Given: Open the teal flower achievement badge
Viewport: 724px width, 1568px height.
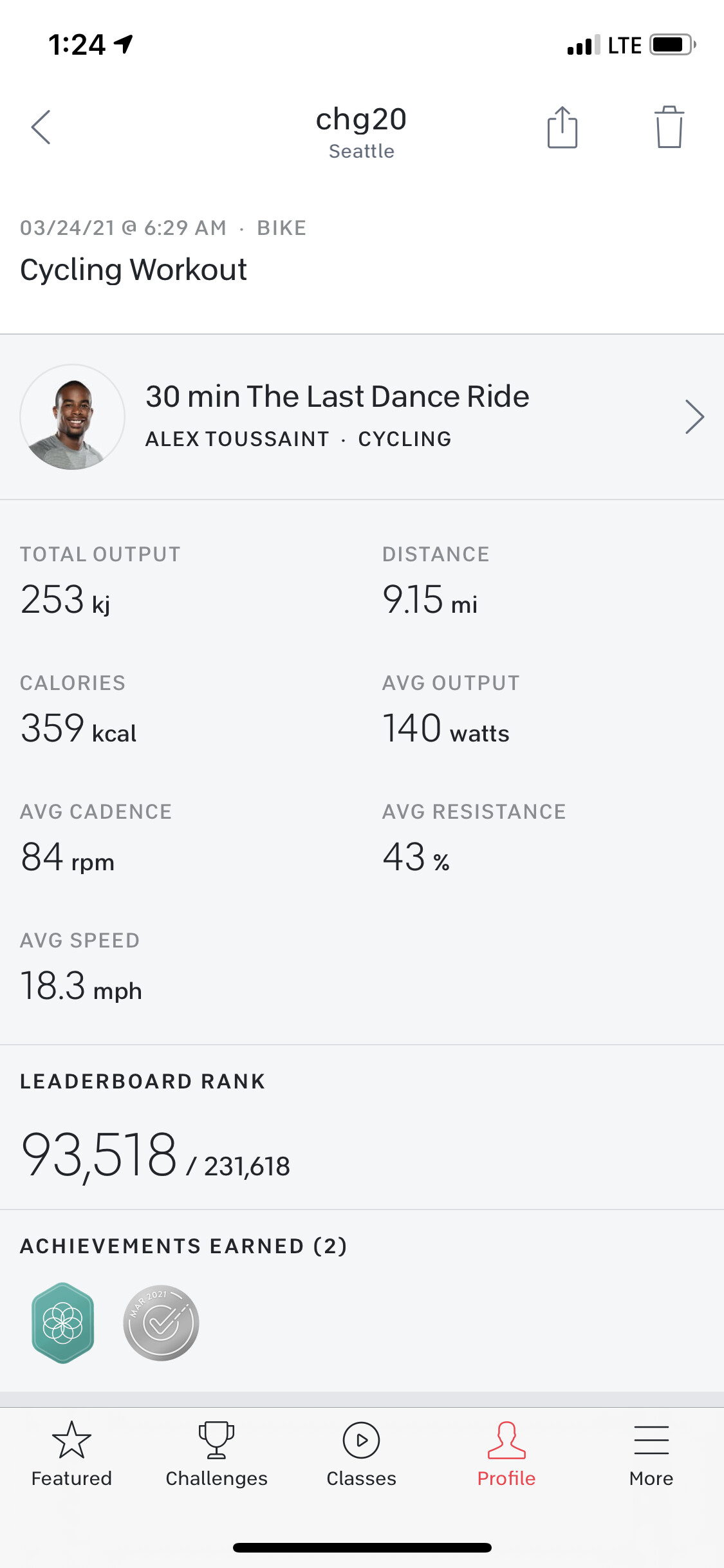Looking at the screenshot, I should coord(63,1323).
